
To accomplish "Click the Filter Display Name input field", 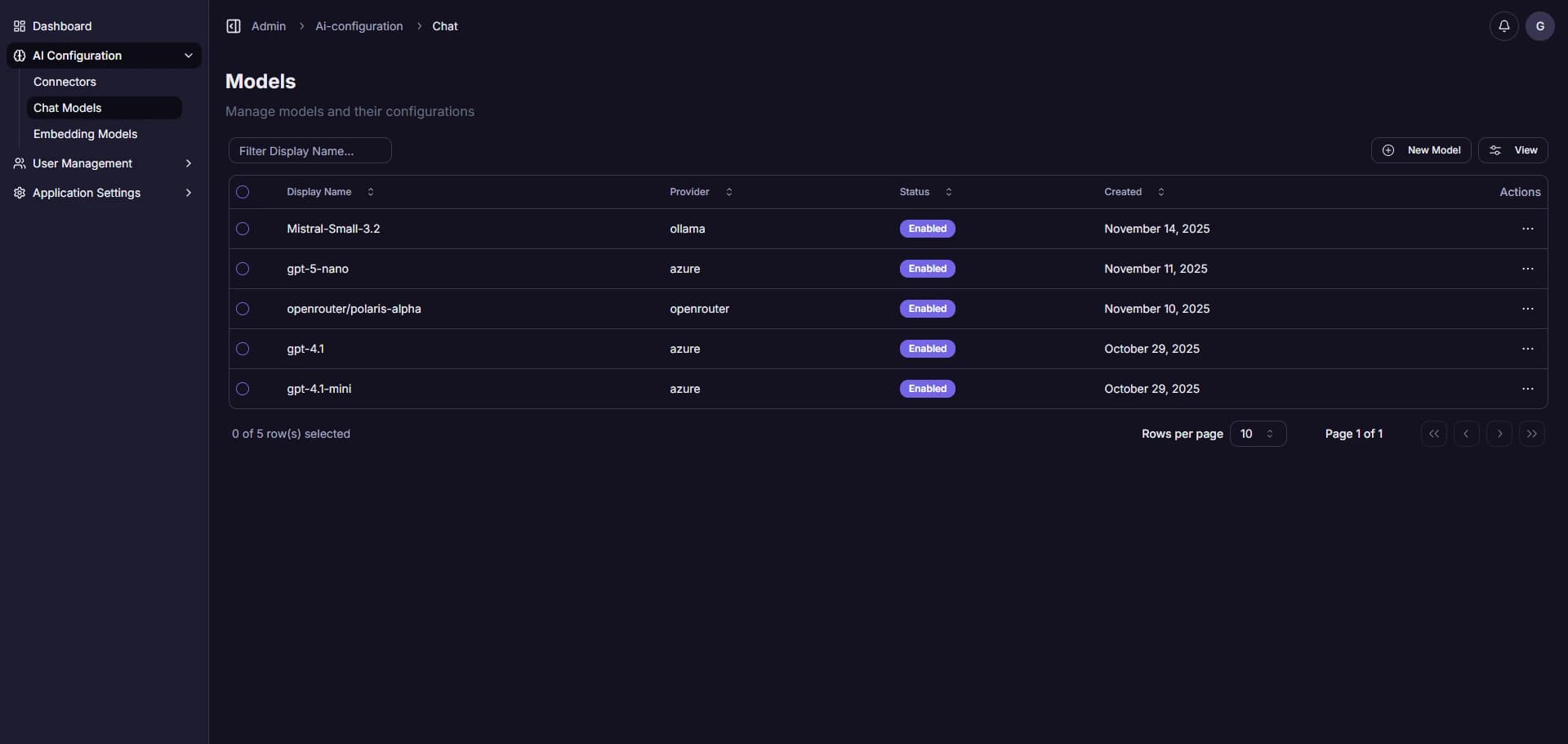I will point(310,150).
